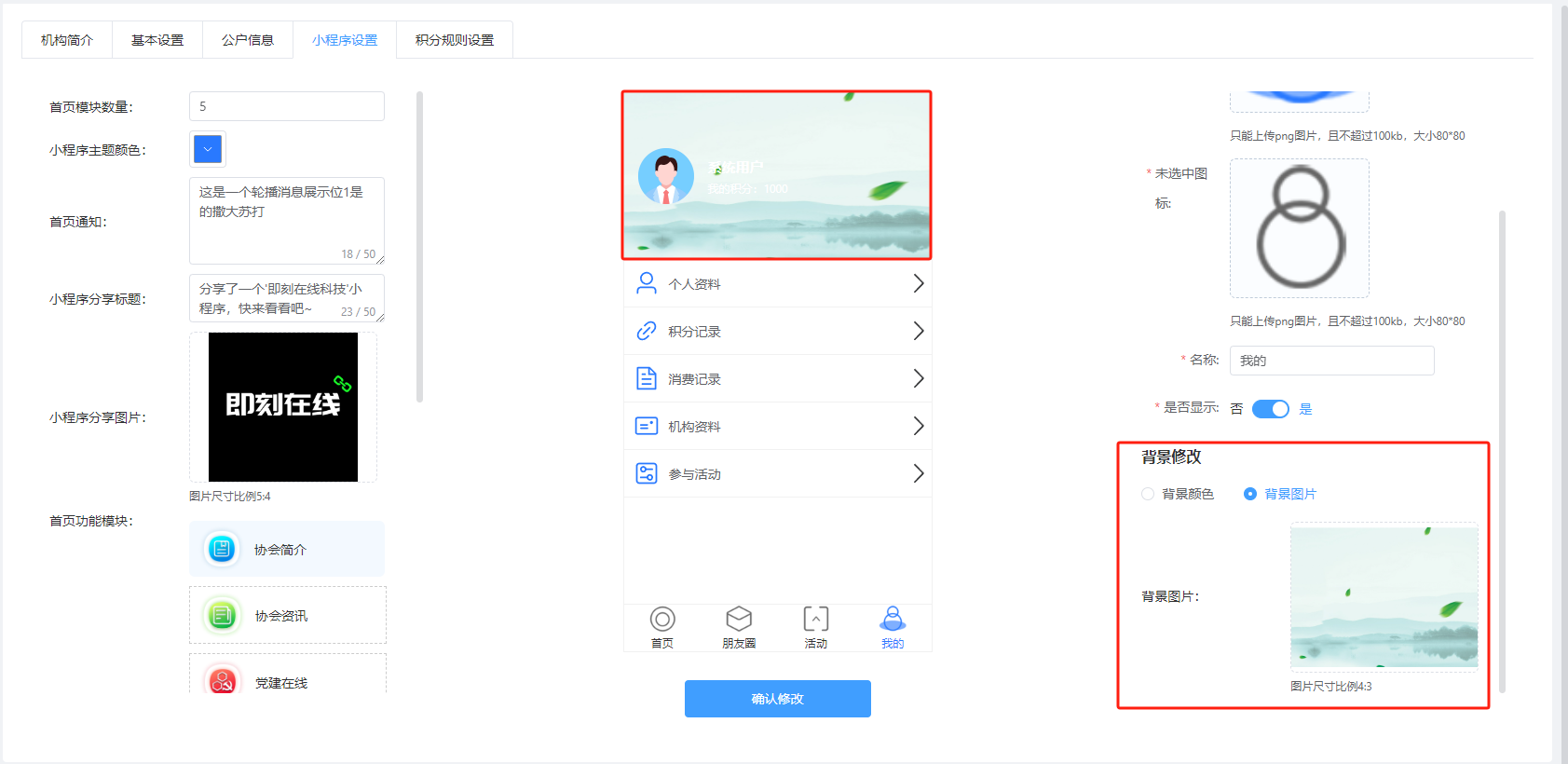This screenshot has width=1568, height=764.
Task: Switch to the 基本设置 tab
Action: [x=157, y=40]
